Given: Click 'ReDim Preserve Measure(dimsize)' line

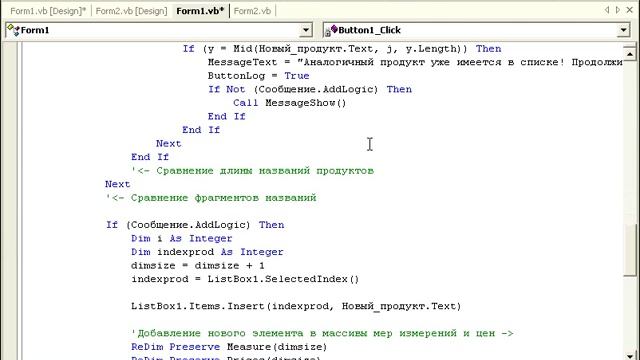Looking at the screenshot, I should pos(229,347).
